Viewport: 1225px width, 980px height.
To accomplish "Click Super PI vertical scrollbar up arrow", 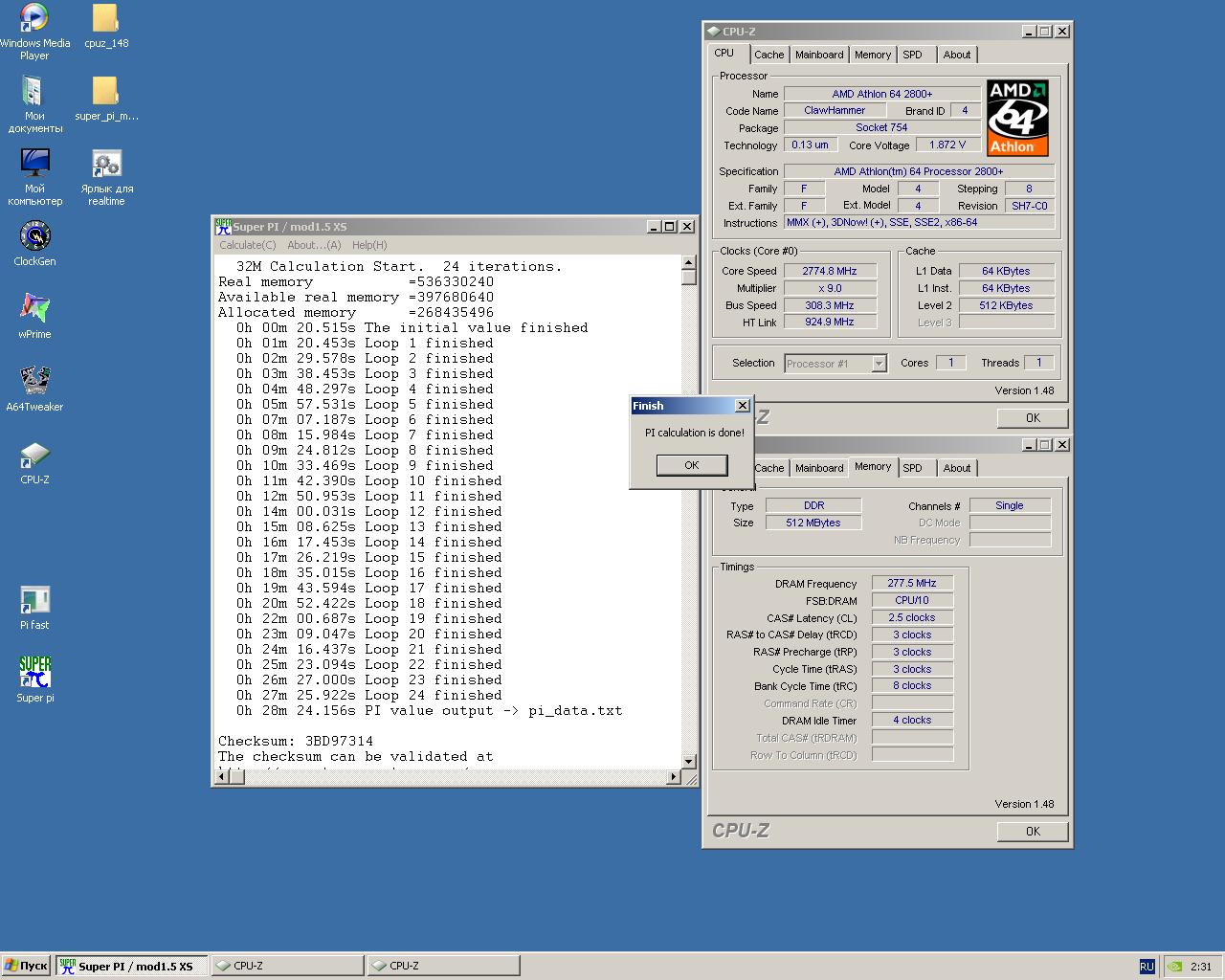I will point(688,262).
